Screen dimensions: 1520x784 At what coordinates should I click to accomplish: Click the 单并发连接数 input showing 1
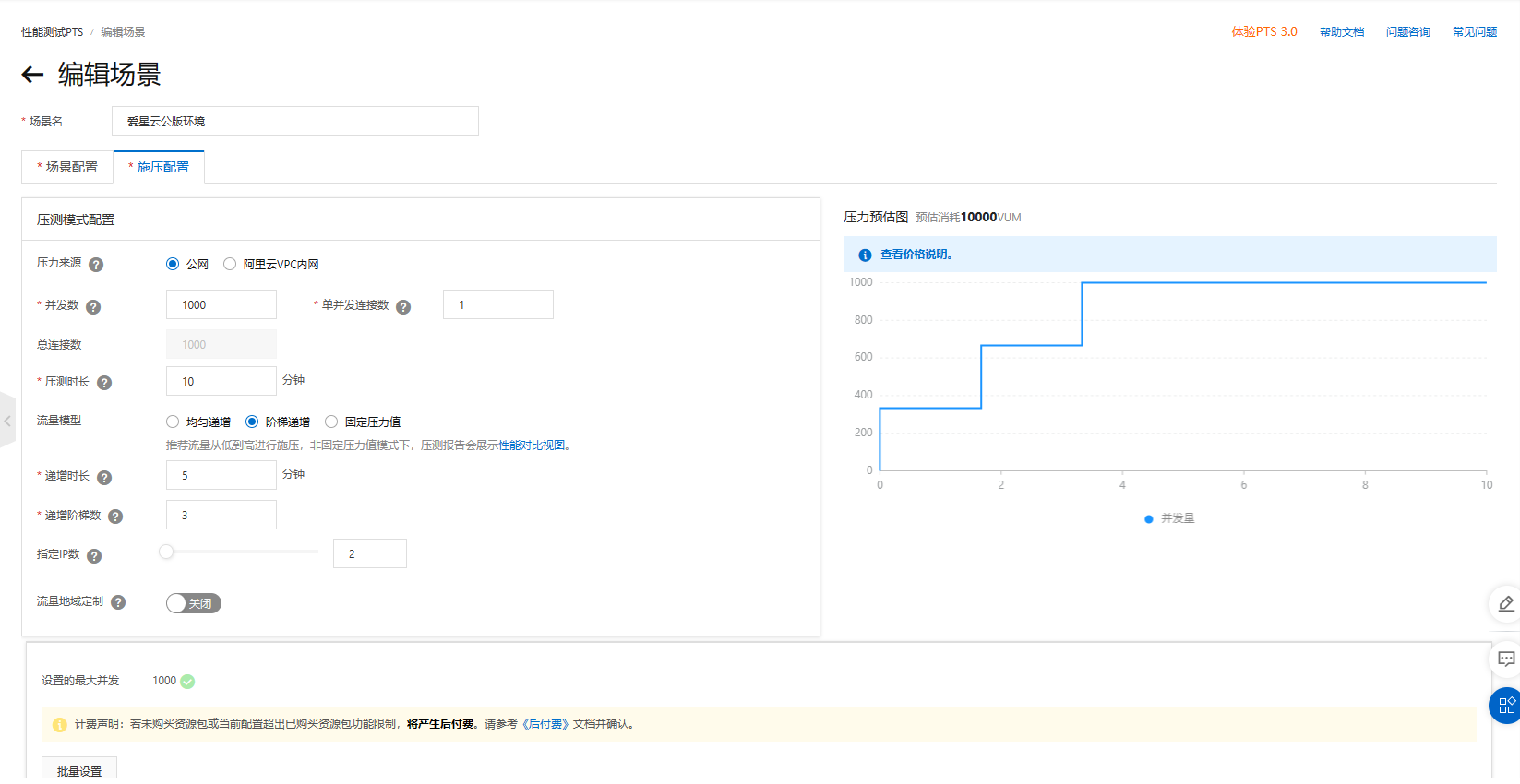[x=498, y=304]
